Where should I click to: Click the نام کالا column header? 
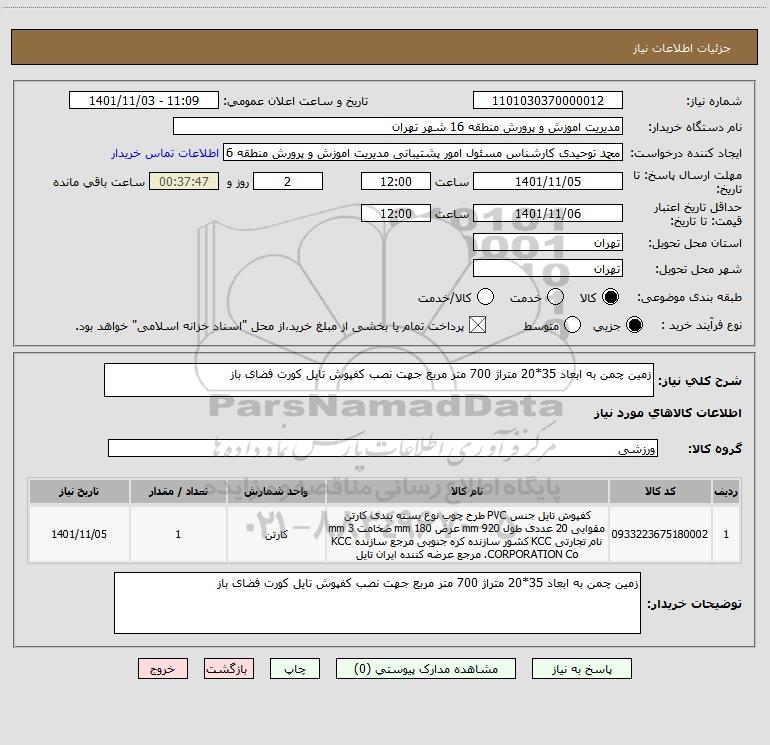(x=467, y=491)
